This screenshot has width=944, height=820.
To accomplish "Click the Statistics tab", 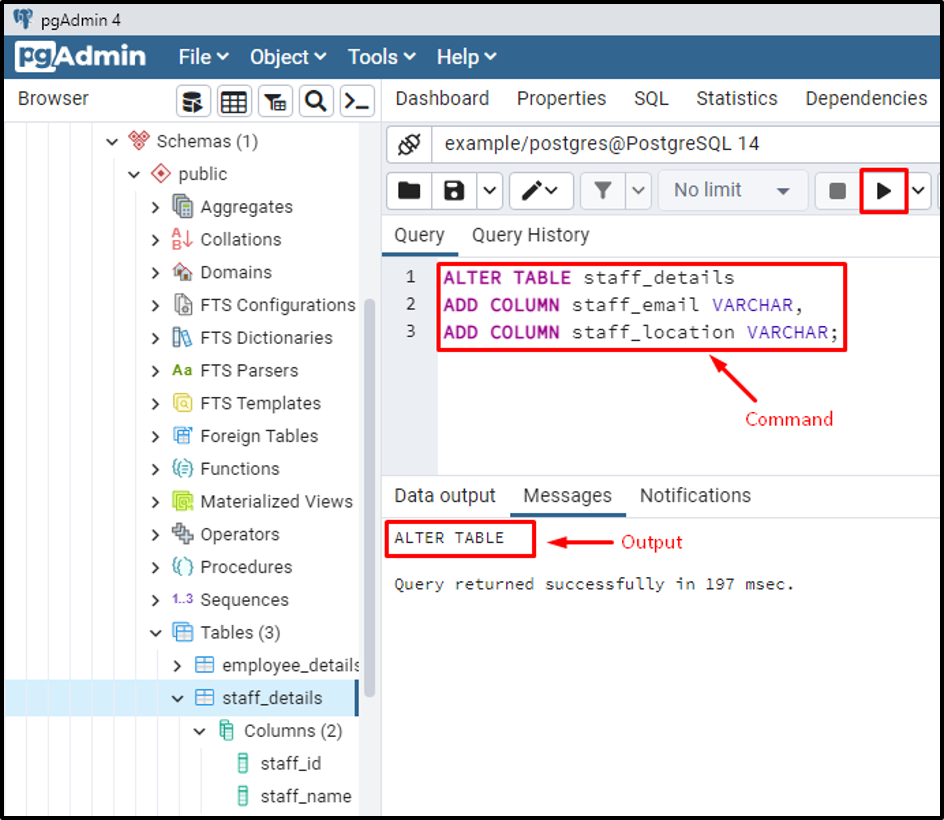I will click(x=737, y=98).
